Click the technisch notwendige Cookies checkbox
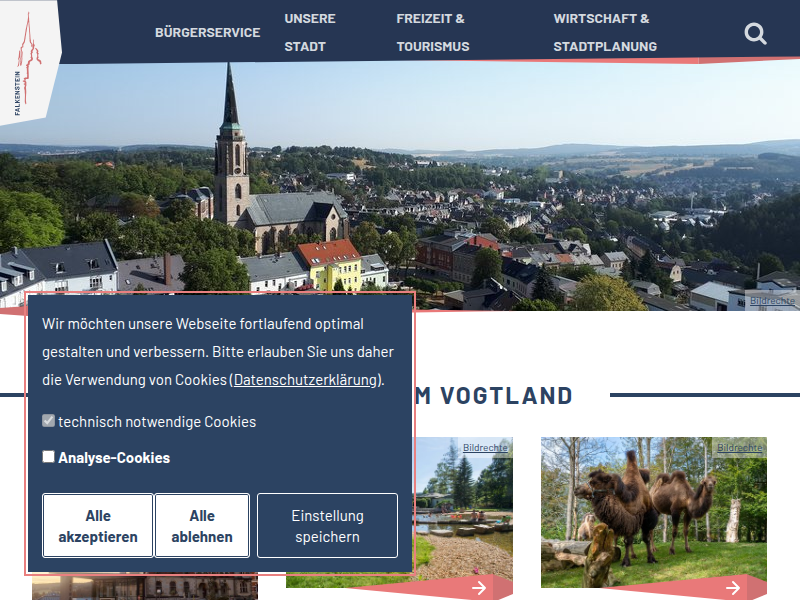 coord(47,420)
